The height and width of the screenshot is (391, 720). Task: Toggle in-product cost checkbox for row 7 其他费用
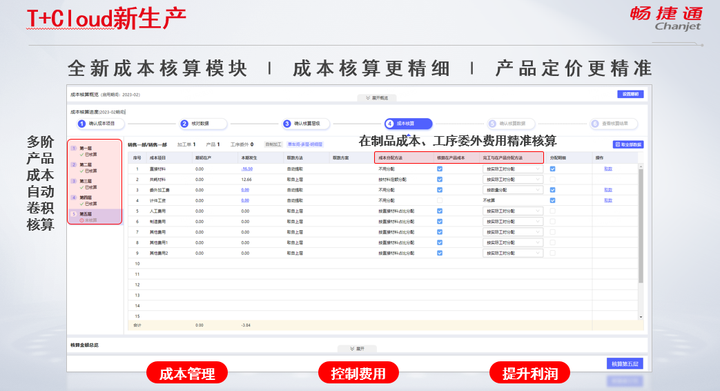439,232
